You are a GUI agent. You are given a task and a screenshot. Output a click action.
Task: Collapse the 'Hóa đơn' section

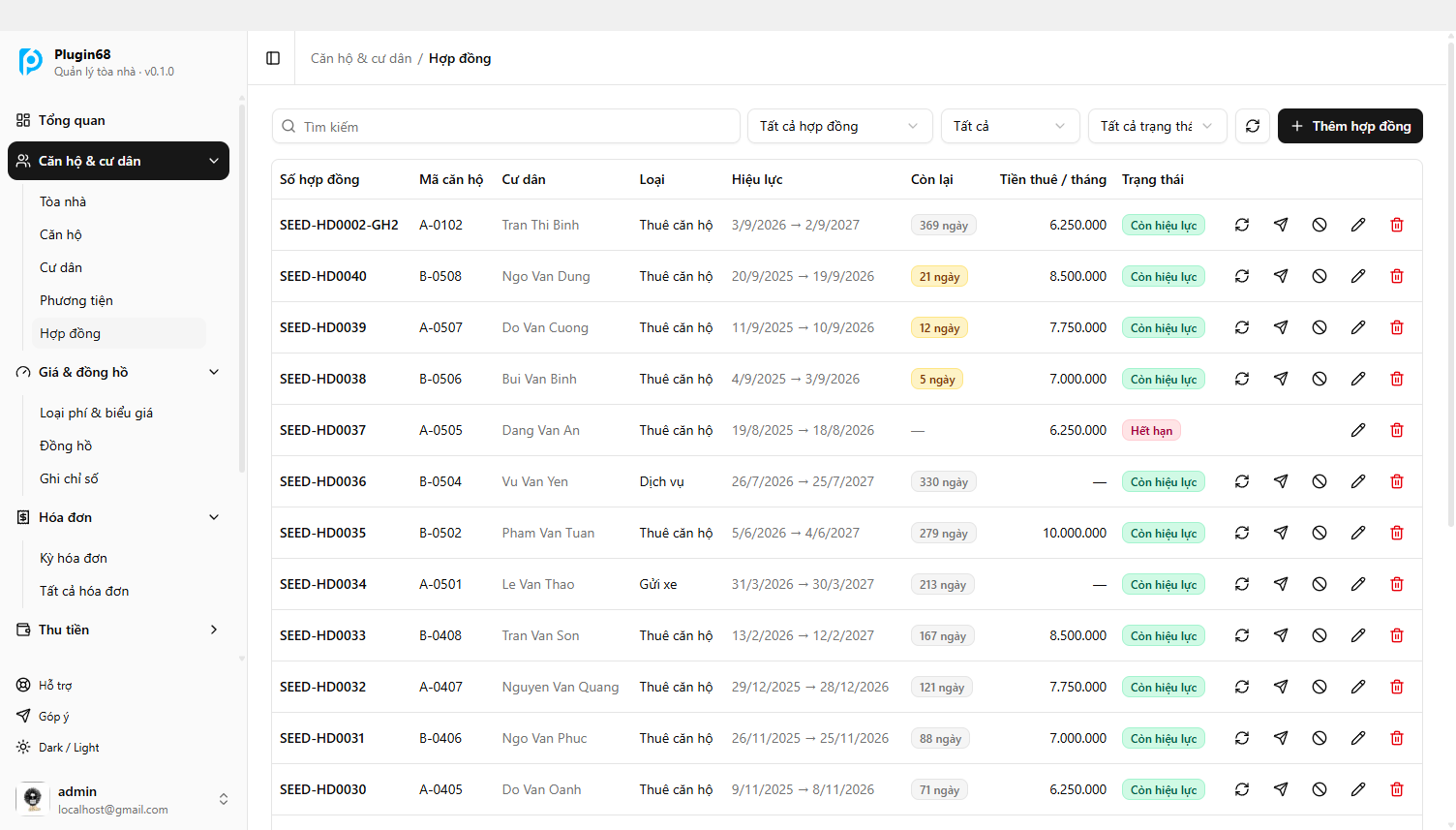pyautogui.click(x=118, y=517)
